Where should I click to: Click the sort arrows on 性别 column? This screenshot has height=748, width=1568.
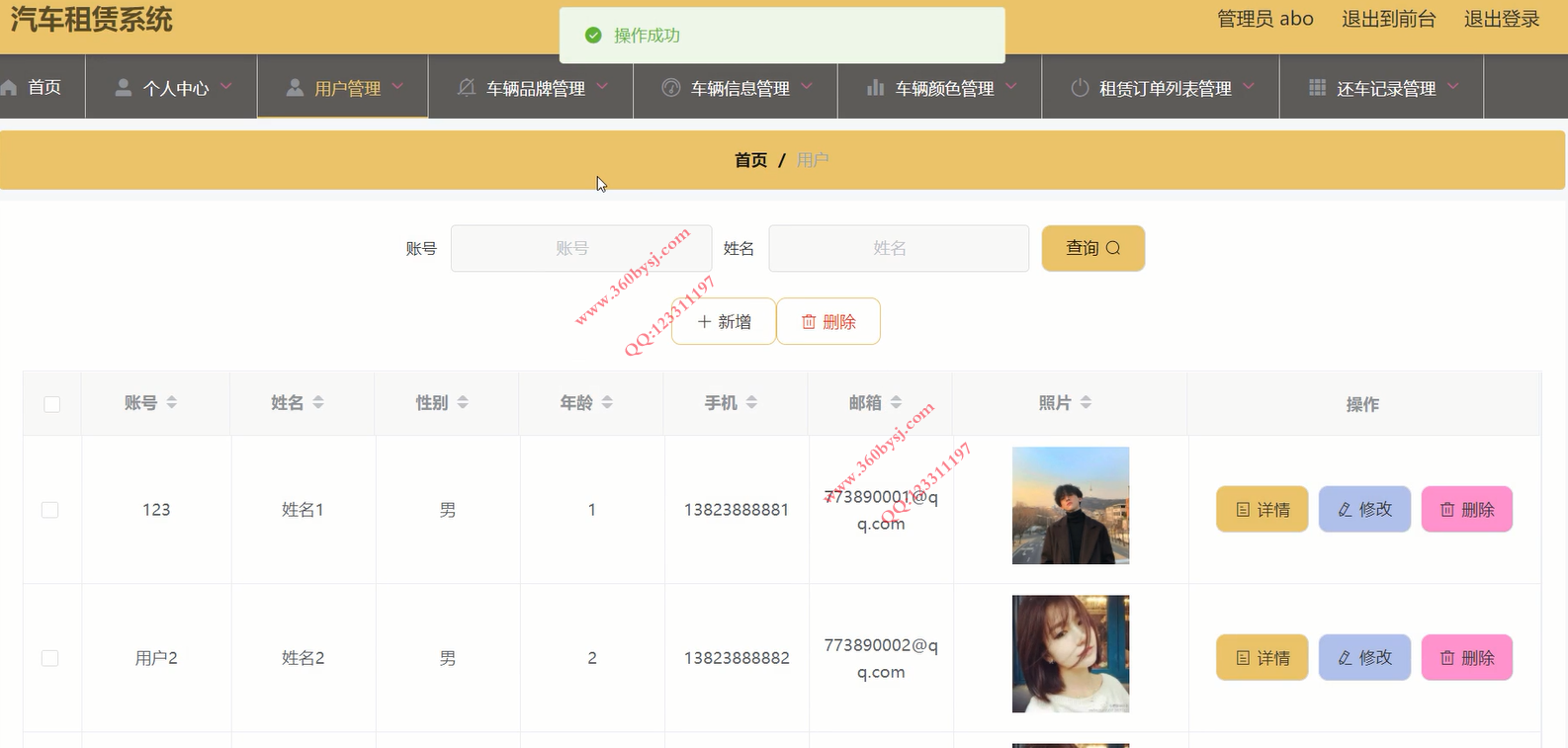tap(463, 402)
